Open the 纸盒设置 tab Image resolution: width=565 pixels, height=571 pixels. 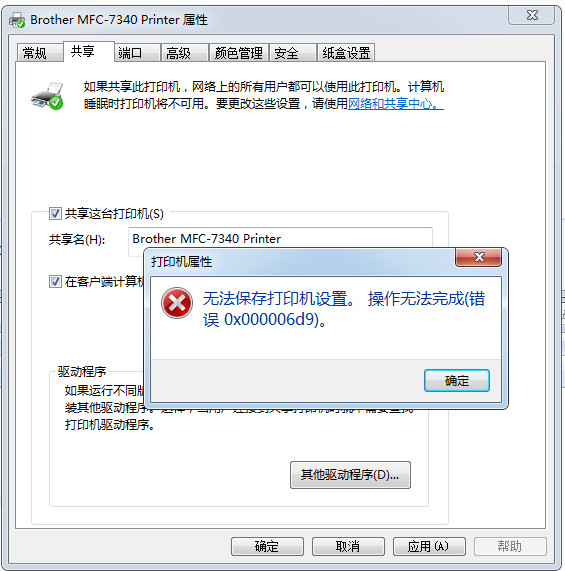(346, 53)
